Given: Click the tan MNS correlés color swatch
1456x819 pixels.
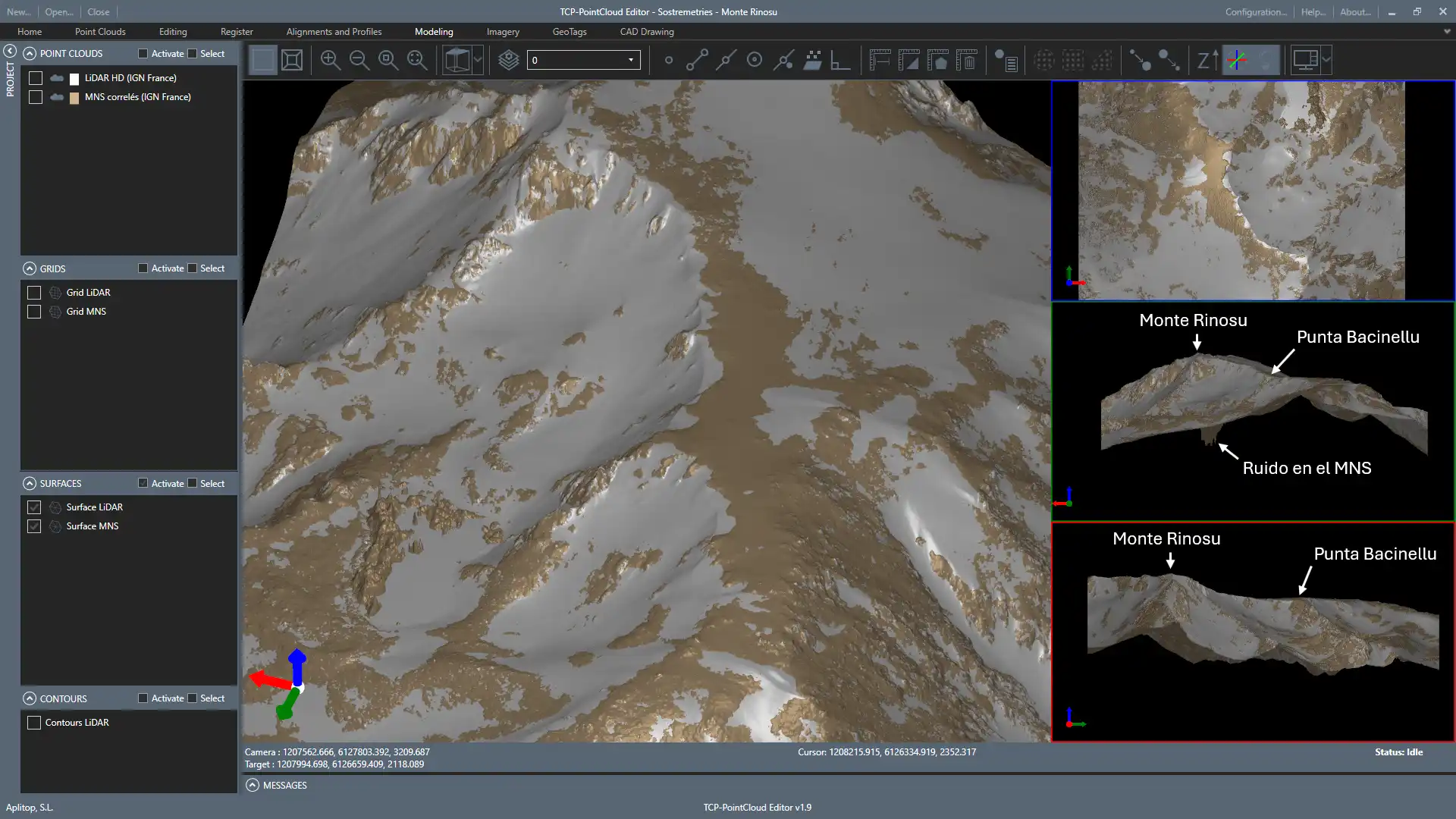Looking at the screenshot, I should (74, 98).
